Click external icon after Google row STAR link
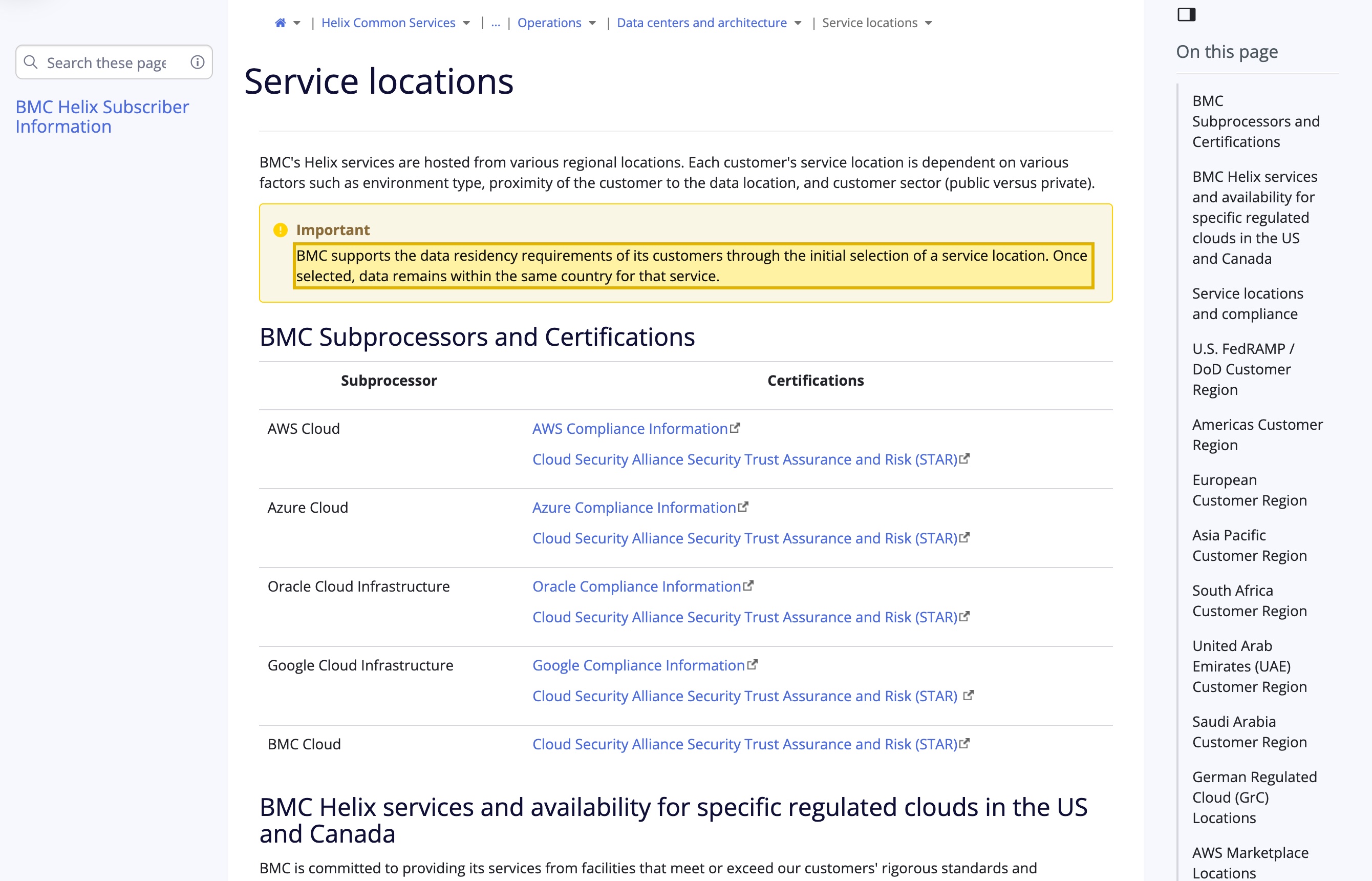This screenshot has height=881, width=1372. pyautogui.click(x=969, y=695)
